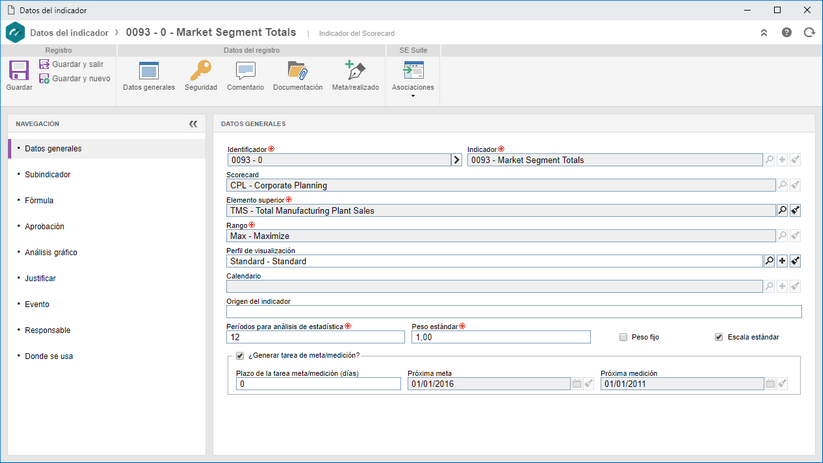Click search icon for Elemento superior
Viewport: 823px width, 463px height.
(x=782, y=210)
